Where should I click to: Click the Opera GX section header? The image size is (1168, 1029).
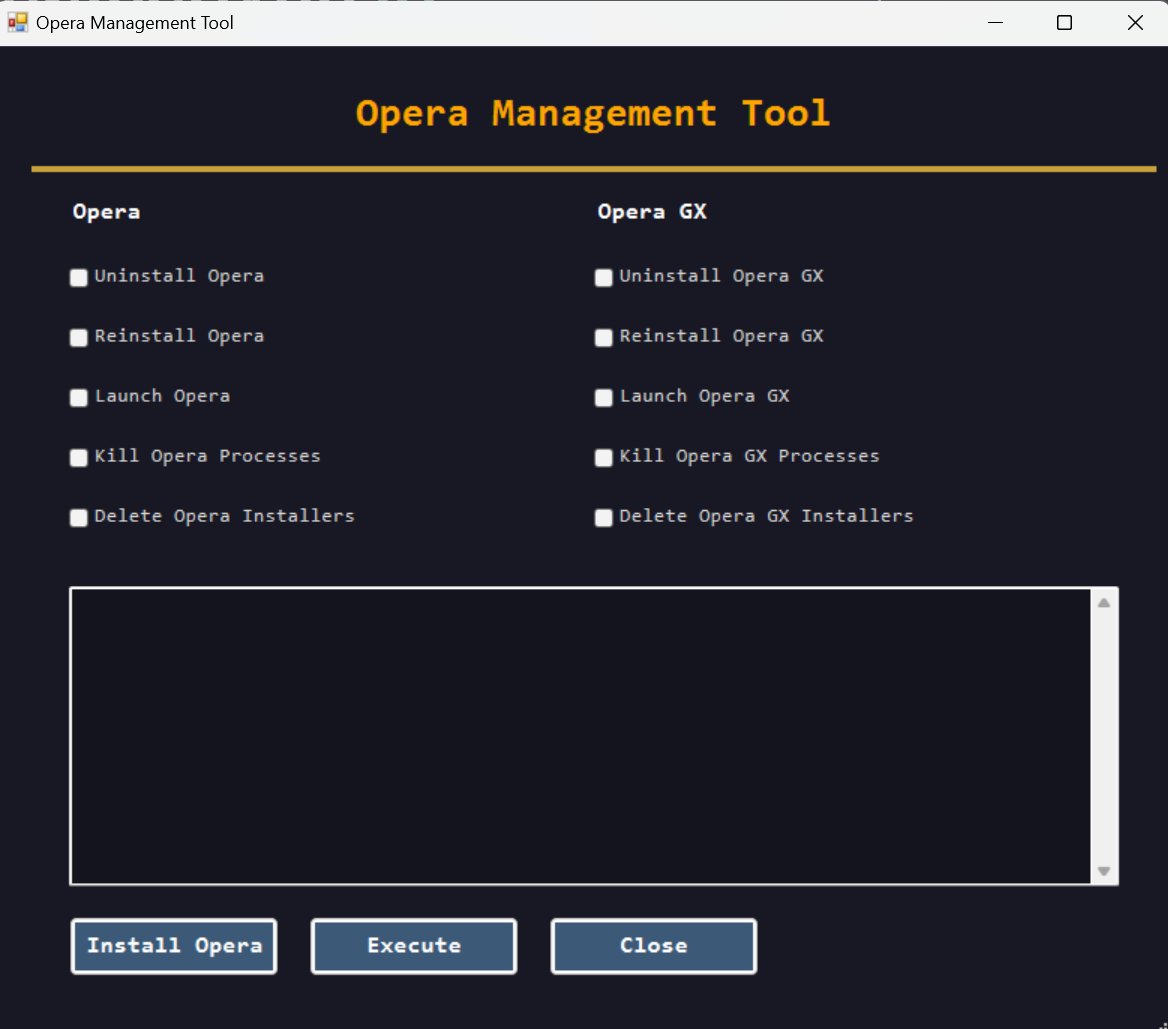(652, 212)
